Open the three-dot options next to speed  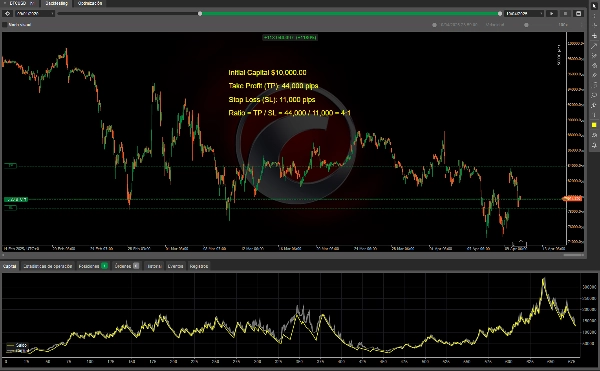(581, 25)
